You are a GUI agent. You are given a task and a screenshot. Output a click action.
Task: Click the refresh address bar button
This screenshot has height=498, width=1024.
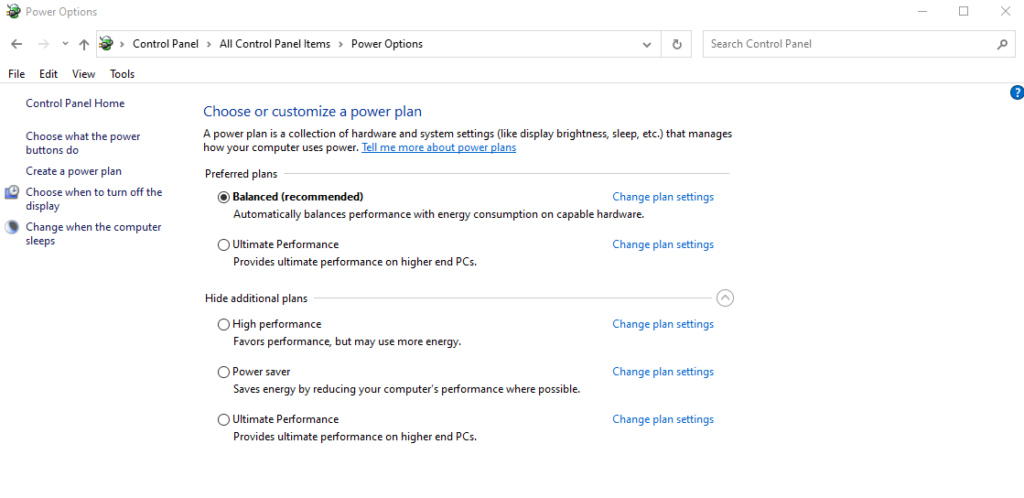pyautogui.click(x=677, y=44)
